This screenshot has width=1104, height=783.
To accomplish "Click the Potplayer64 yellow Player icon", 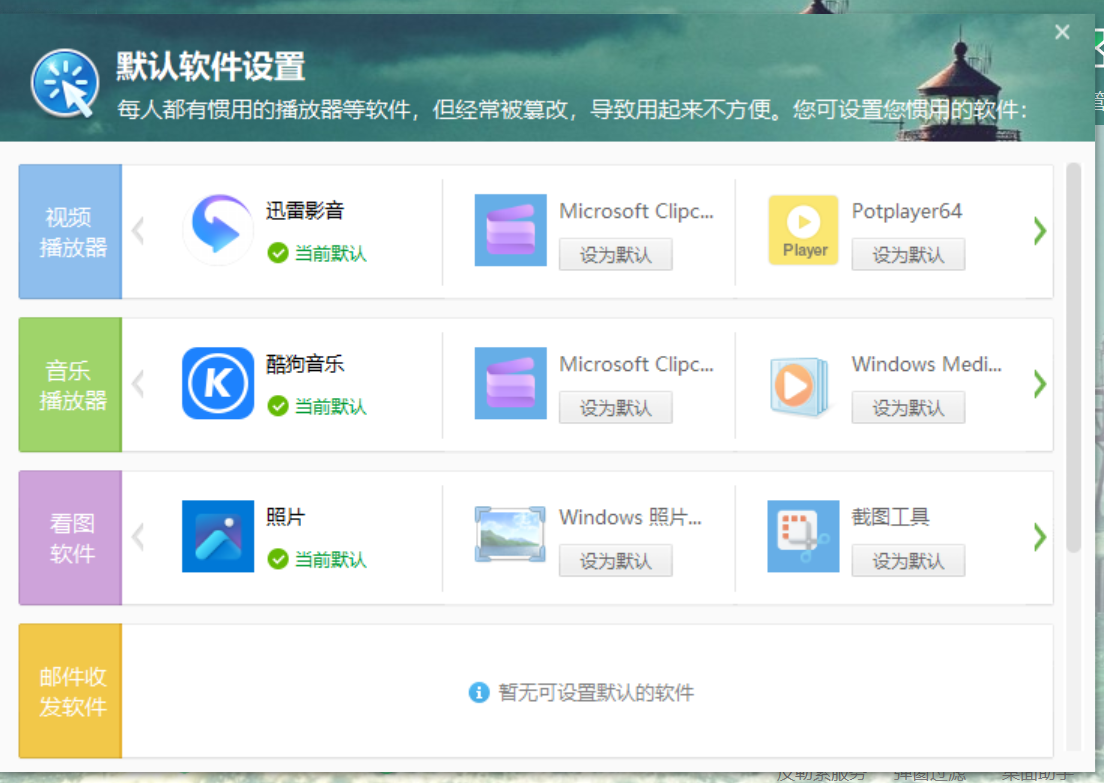I will 803,230.
